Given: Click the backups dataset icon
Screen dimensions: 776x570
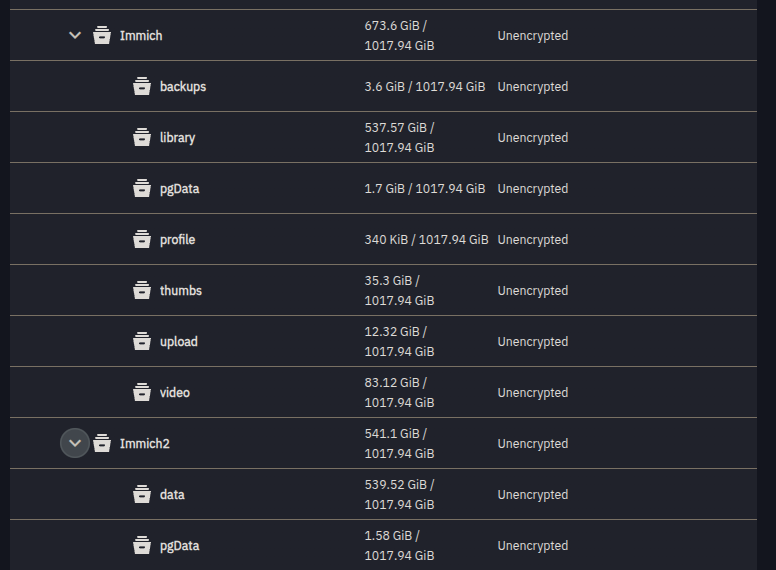Looking at the screenshot, I should point(142,87).
